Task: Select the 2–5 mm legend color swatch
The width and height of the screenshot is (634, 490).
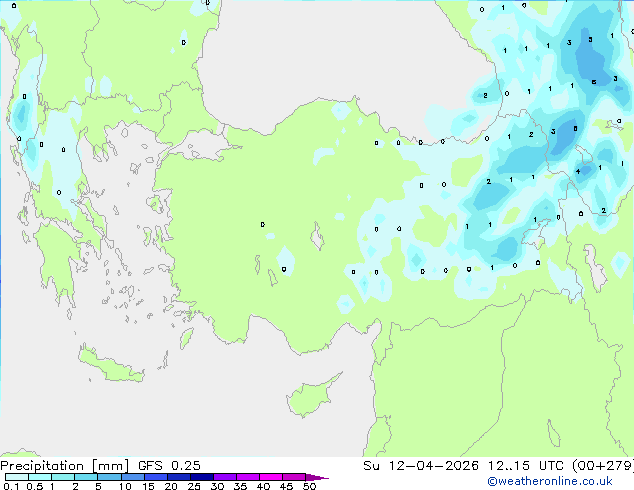Action: [86, 477]
